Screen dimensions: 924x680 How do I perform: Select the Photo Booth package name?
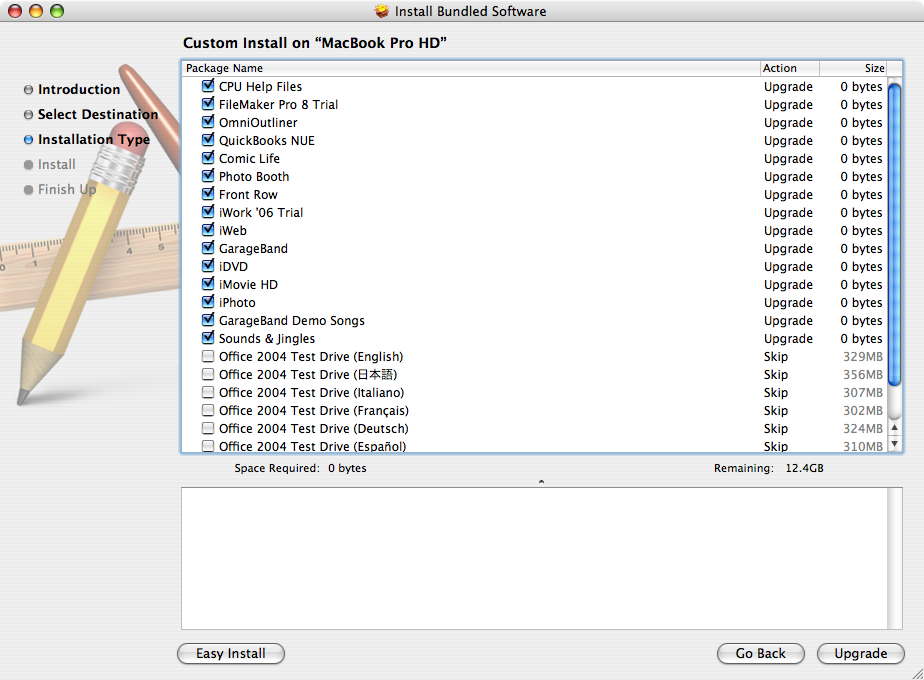(254, 177)
